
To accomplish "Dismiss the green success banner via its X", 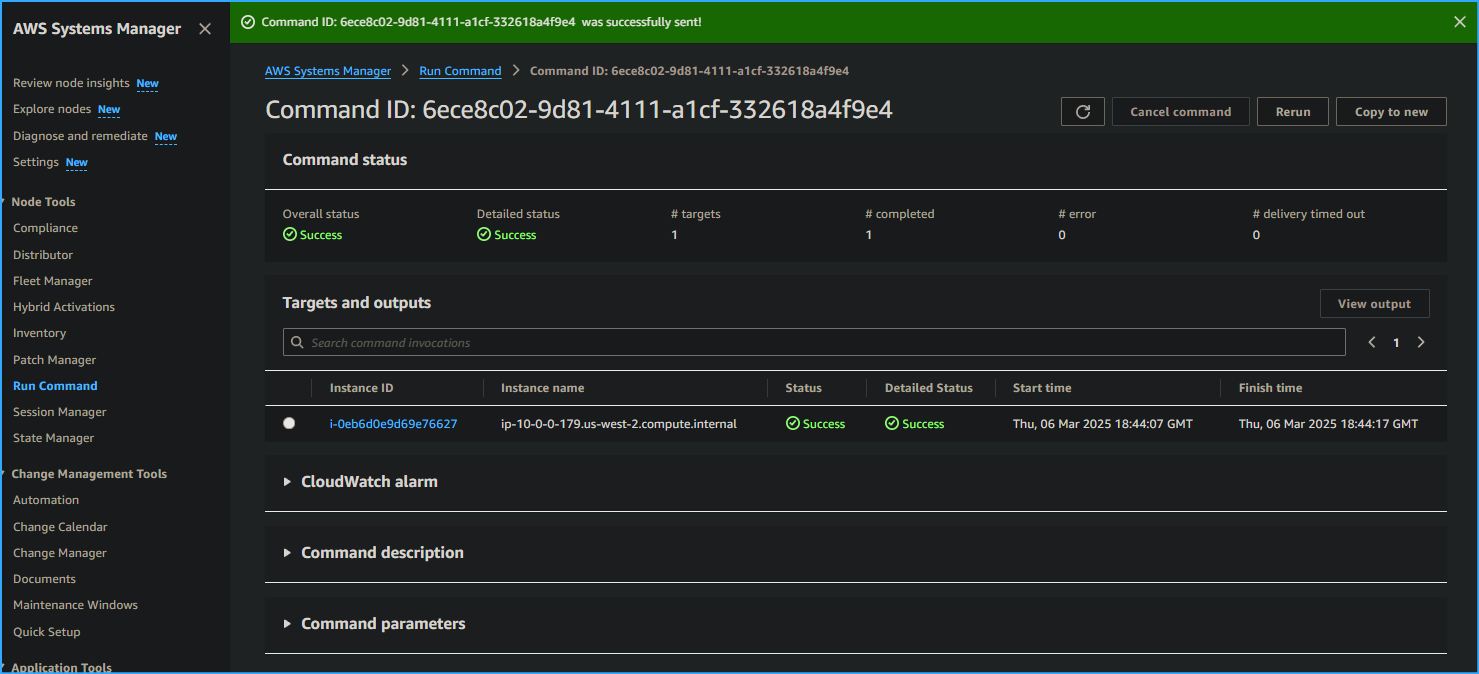I will coord(1459,20).
